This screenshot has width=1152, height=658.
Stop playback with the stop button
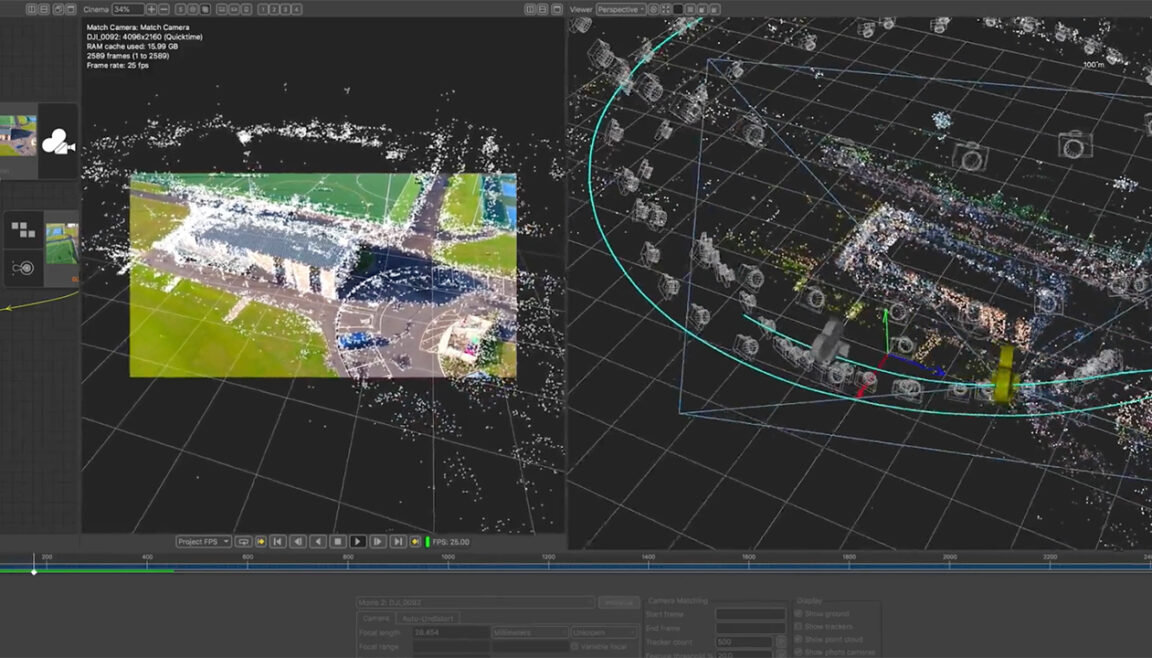point(338,541)
